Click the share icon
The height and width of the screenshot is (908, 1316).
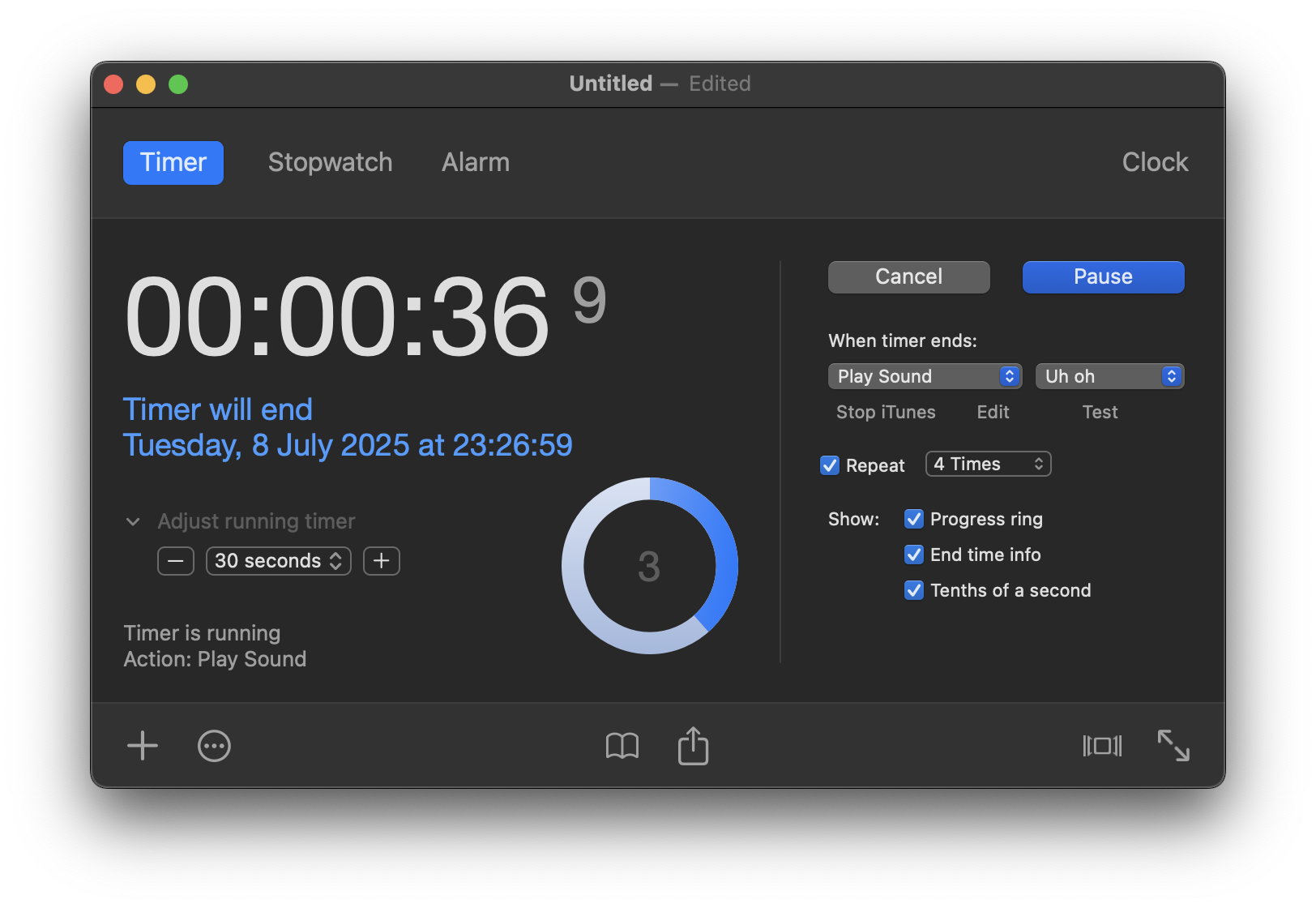coord(693,746)
